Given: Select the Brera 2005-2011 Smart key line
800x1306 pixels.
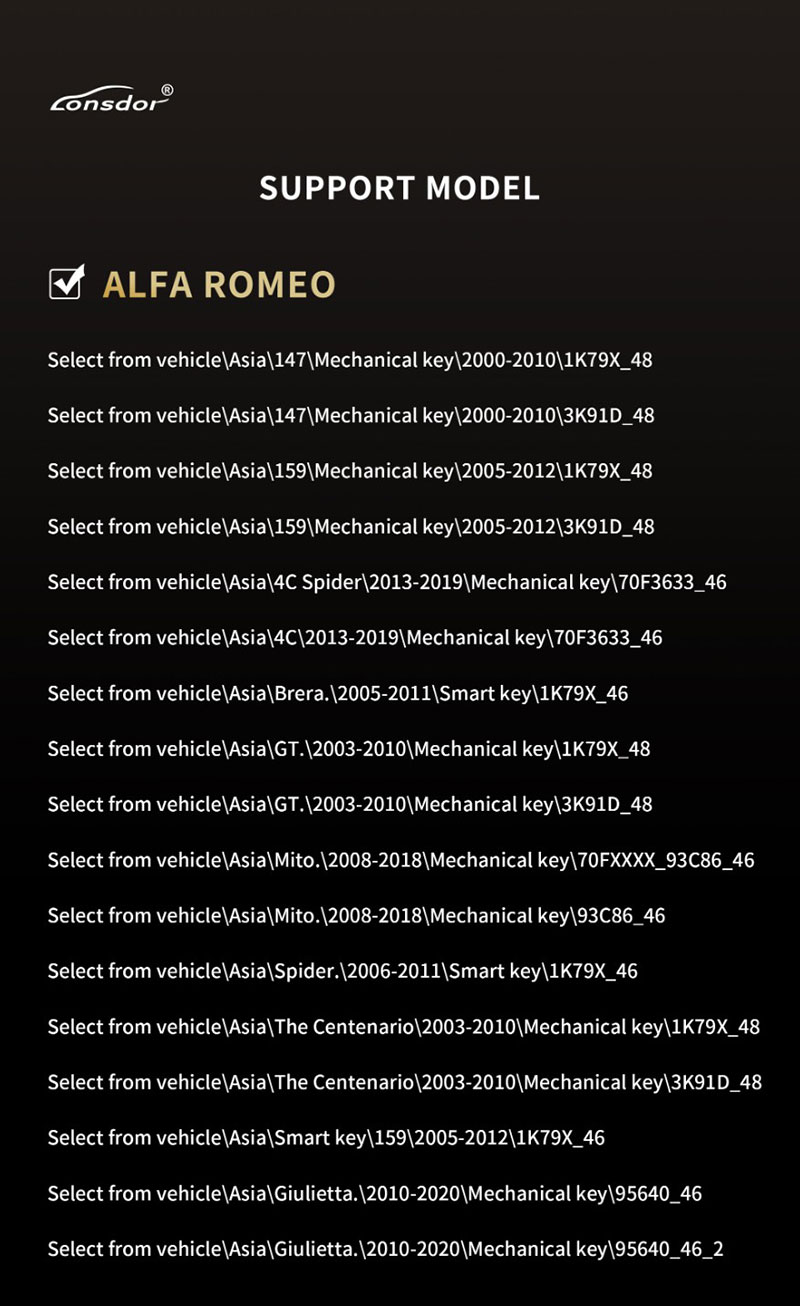Looking at the screenshot, I should pyautogui.click(x=338, y=693).
